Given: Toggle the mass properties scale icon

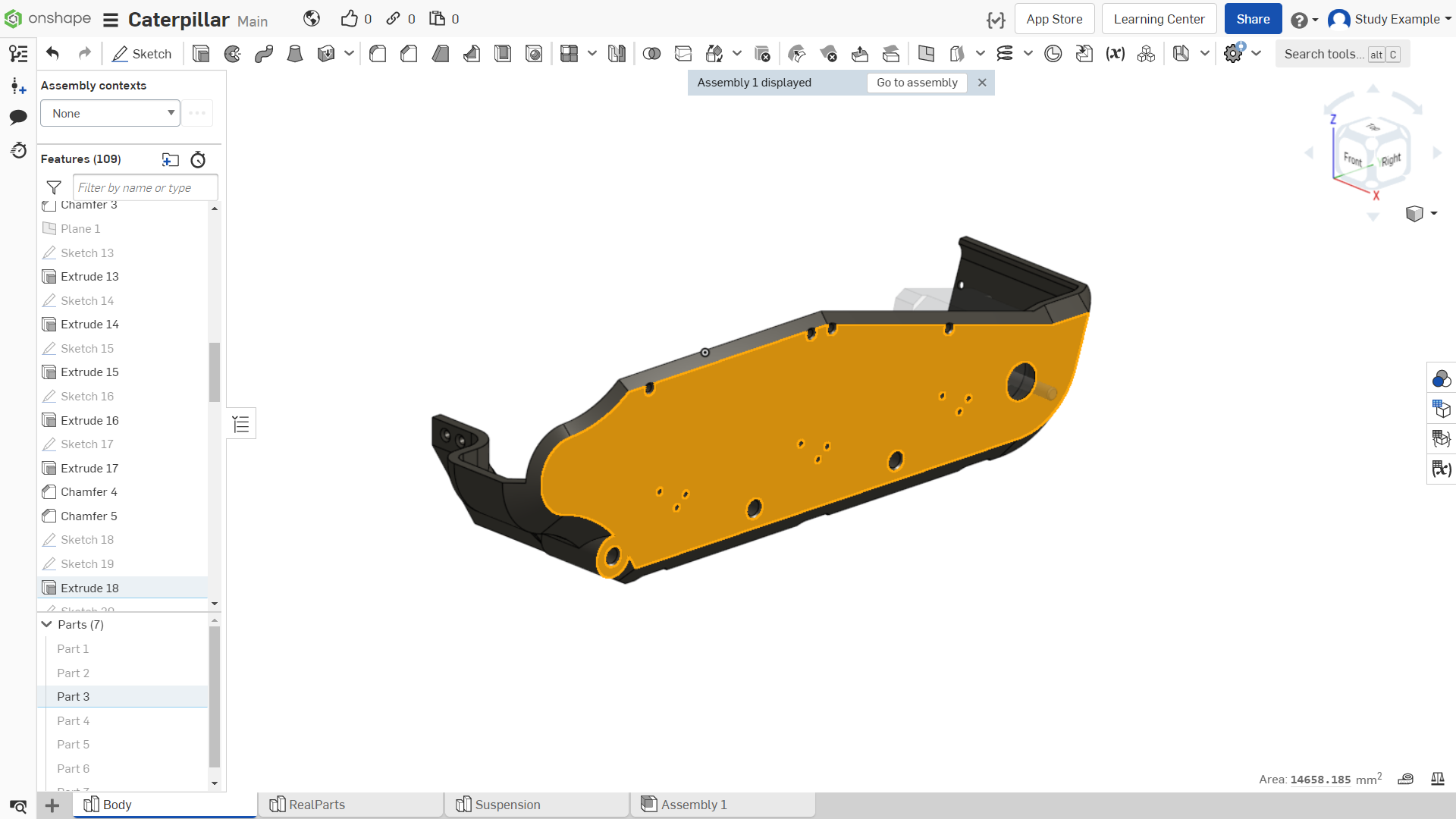Looking at the screenshot, I should [1437, 779].
